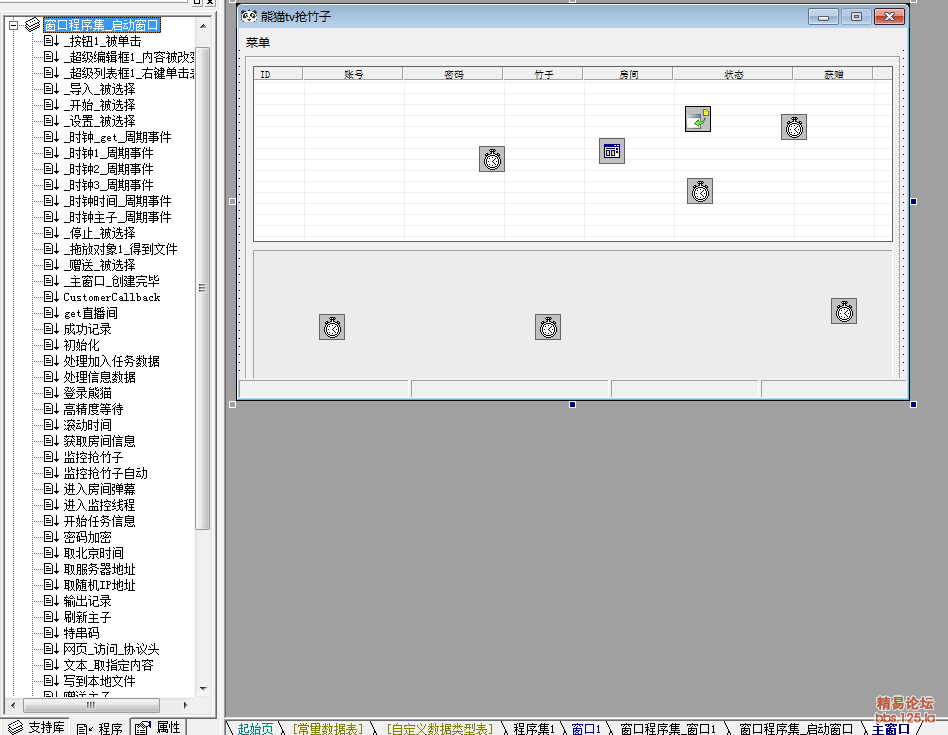Click the 状态 column header
This screenshot has height=735, width=948.
pos(733,74)
